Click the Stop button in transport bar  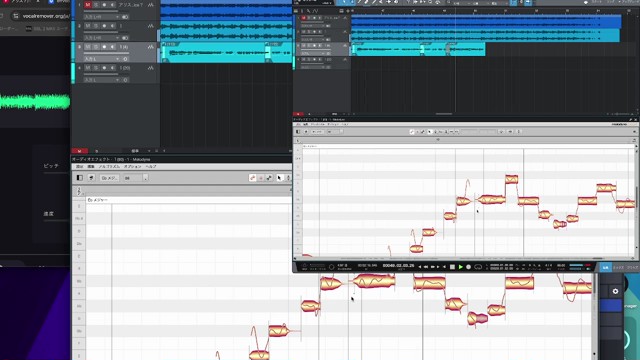click(x=452, y=267)
